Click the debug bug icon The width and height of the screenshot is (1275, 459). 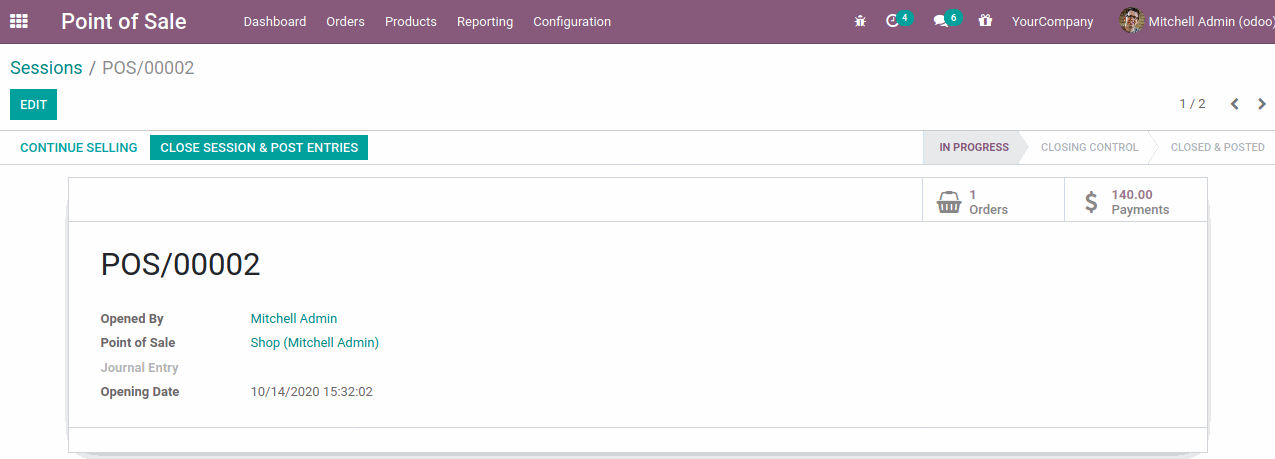coord(860,21)
